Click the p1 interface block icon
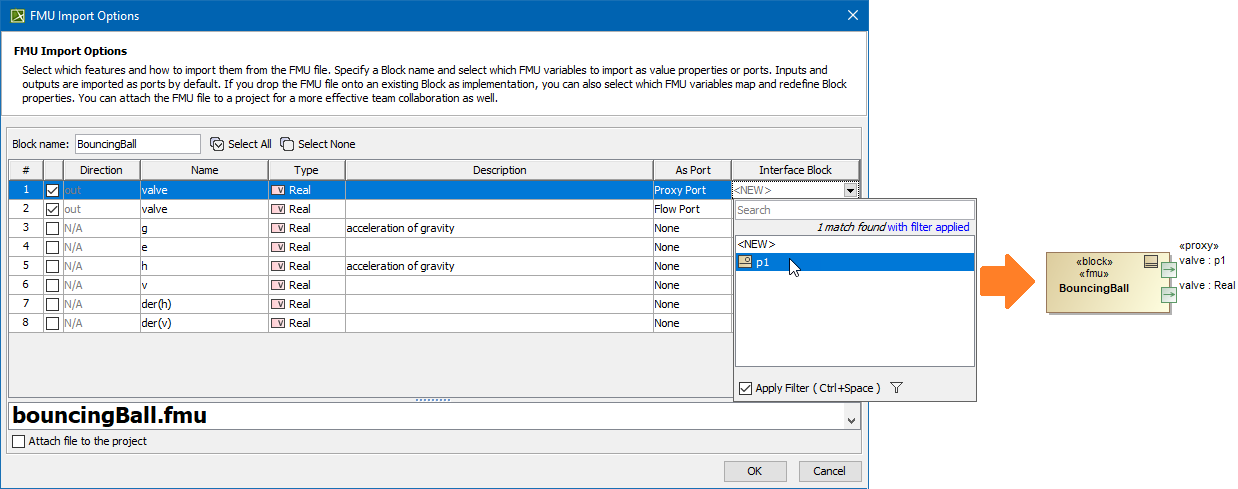 [x=745, y=262]
